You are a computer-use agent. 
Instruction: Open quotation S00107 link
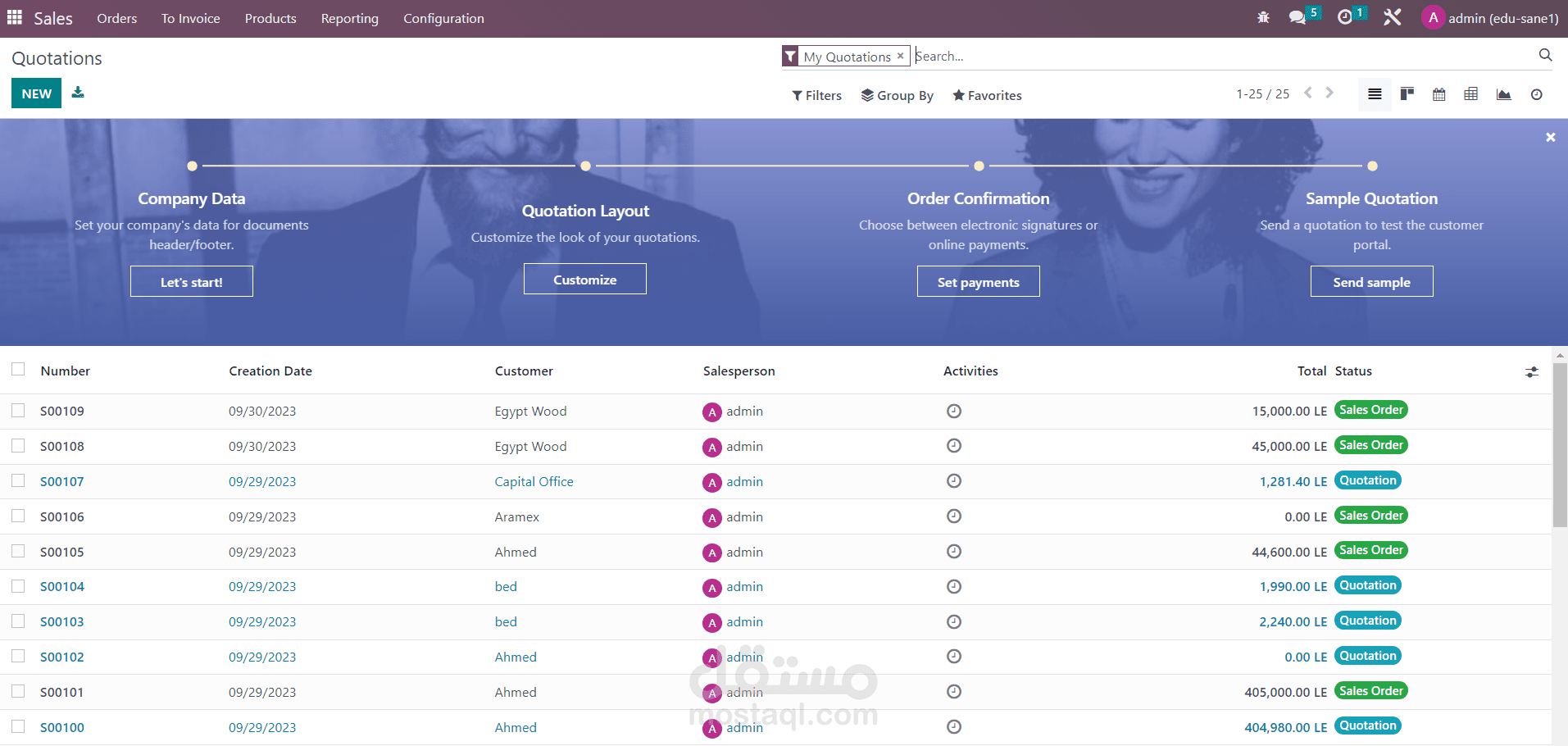coord(62,481)
